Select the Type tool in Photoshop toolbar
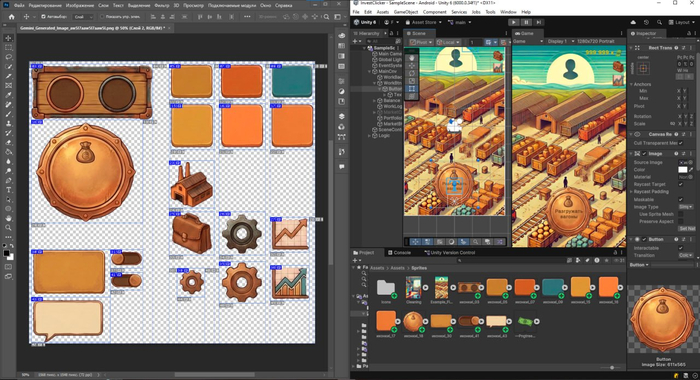700x380 pixels. click(8, 190)
